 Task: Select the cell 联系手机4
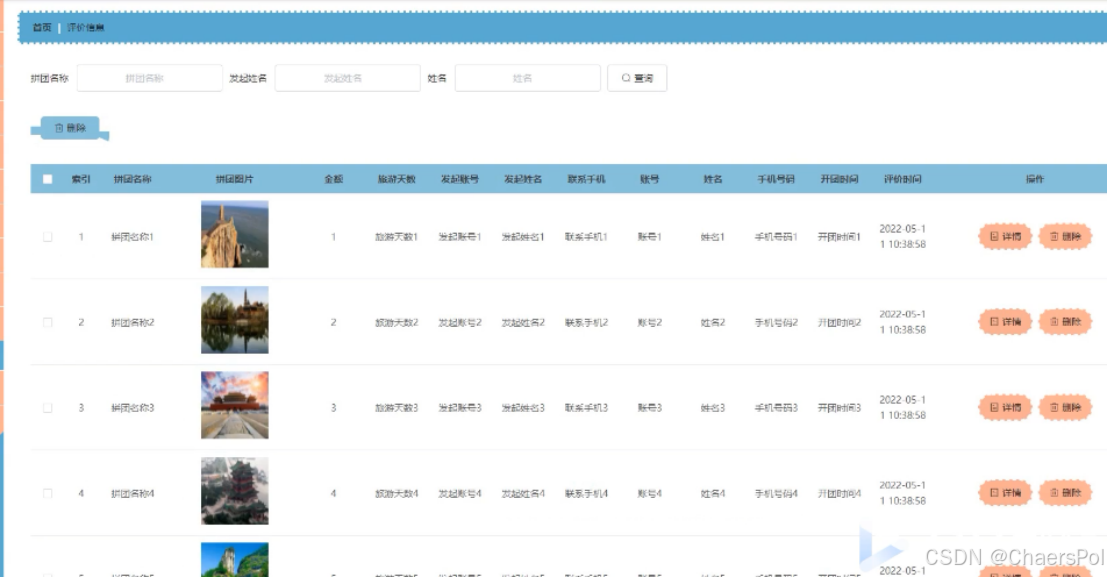point(586,494)
